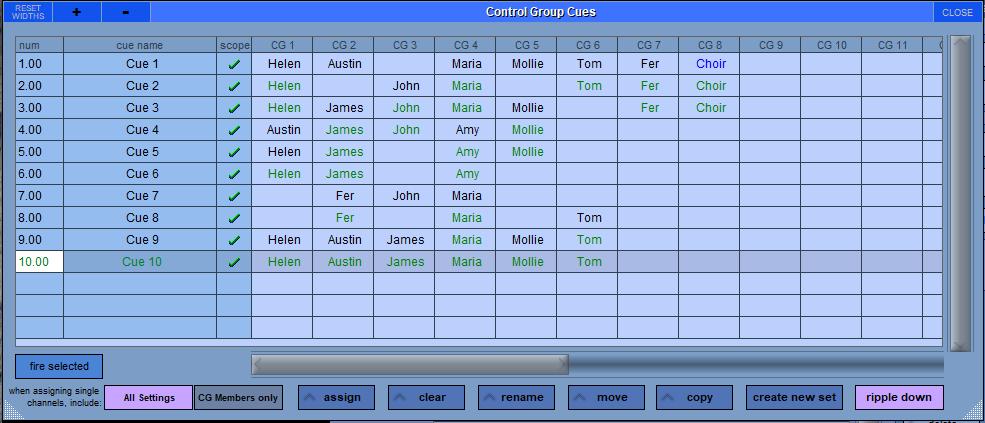Click the vertical scrollbar down arrow
Screen dimensions: 985x423
961,344
